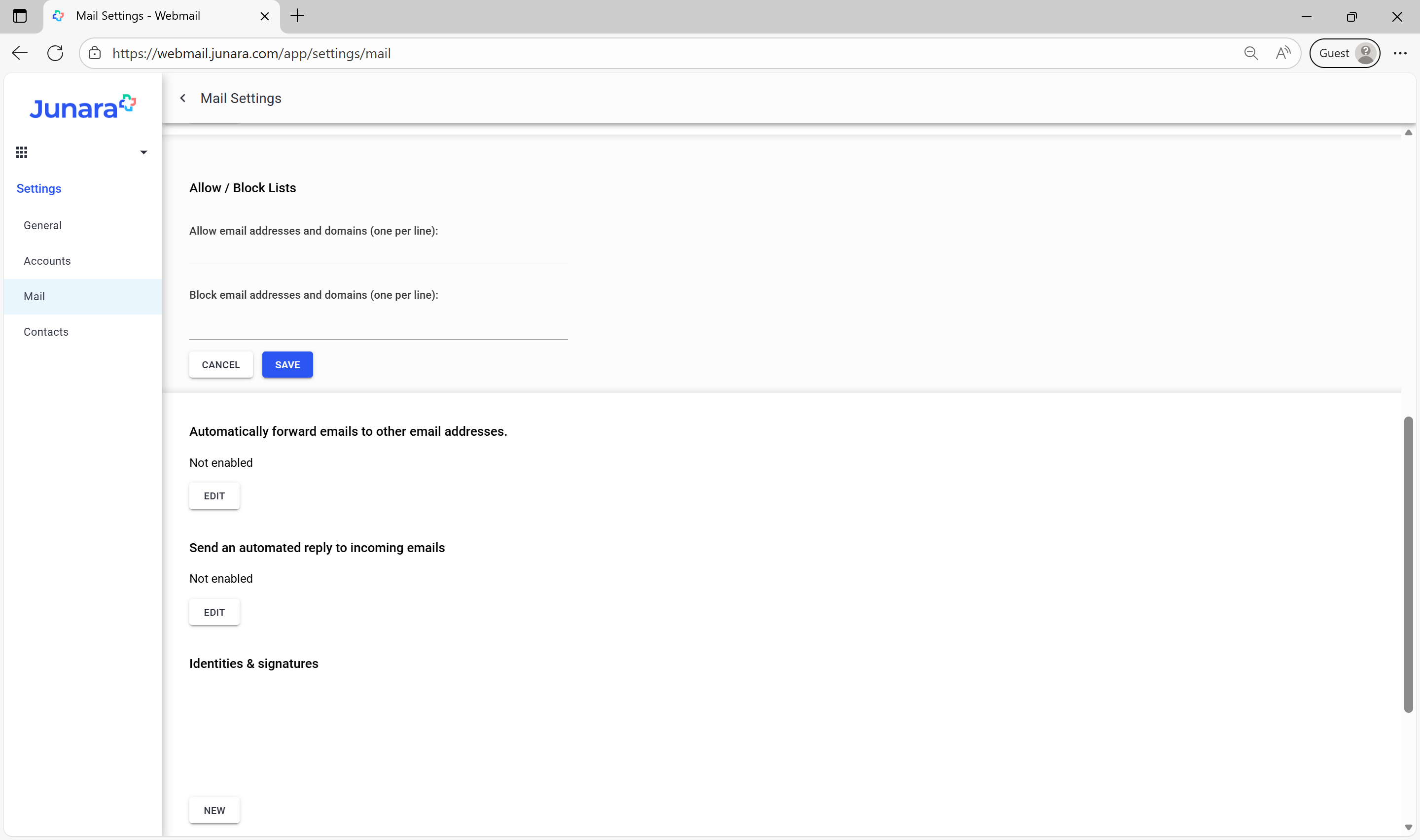Open browser settings and more menu

click(1400, 53)
